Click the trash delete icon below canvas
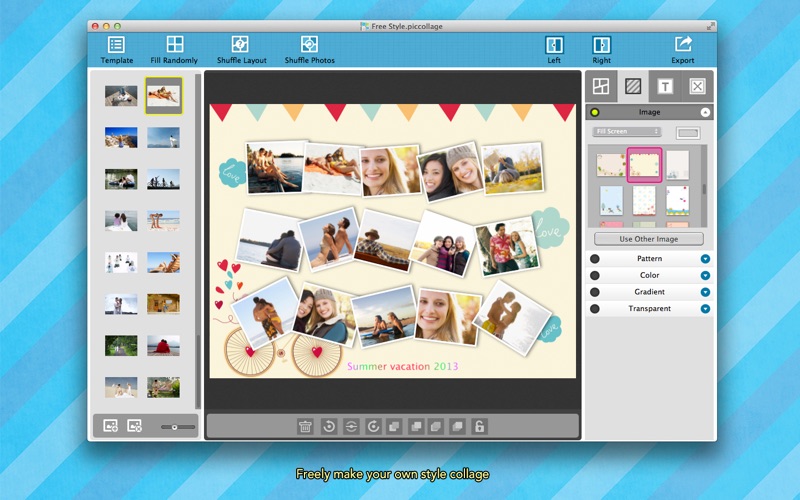 click(x=305, y=426)
